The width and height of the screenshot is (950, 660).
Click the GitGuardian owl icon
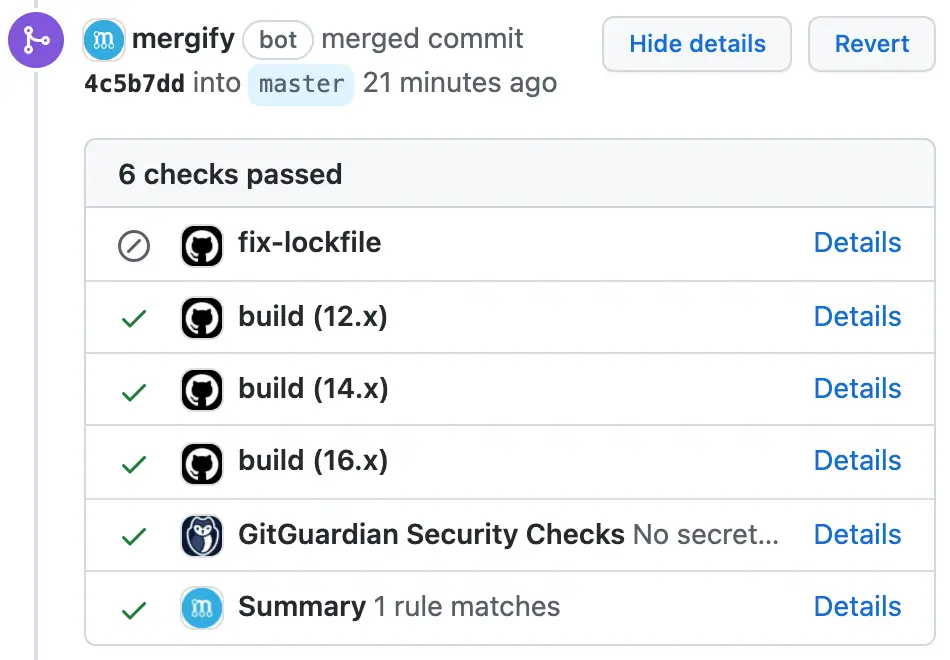pos(202,536)
